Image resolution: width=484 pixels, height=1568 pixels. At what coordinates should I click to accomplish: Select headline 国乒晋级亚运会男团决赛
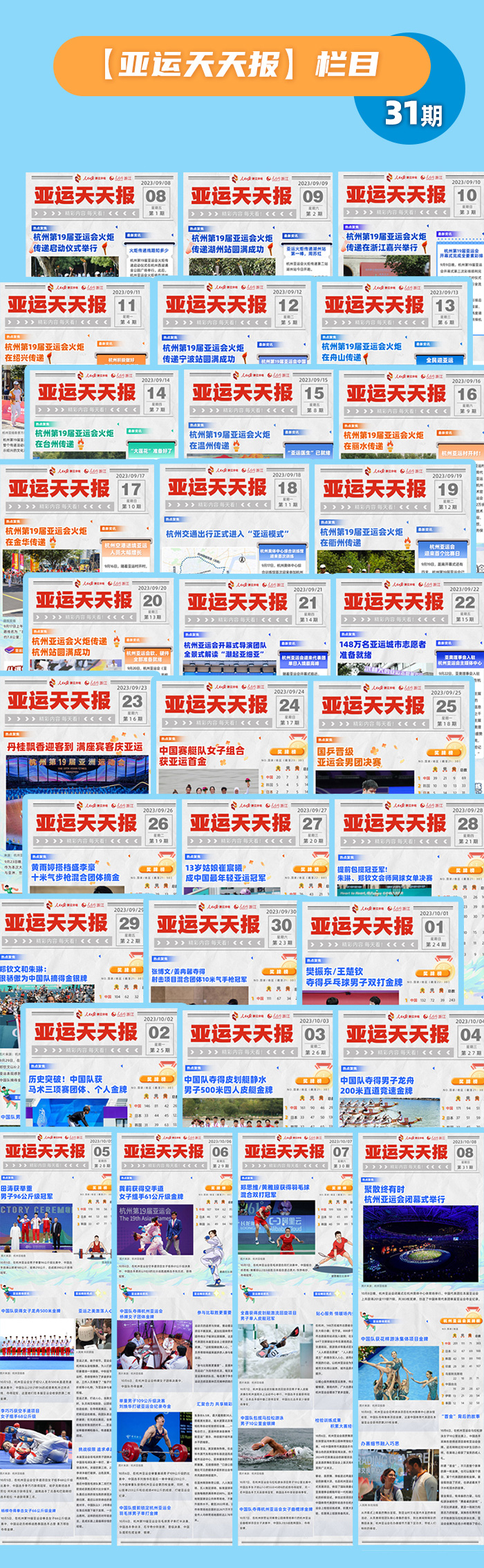click(x=349, y=756)
